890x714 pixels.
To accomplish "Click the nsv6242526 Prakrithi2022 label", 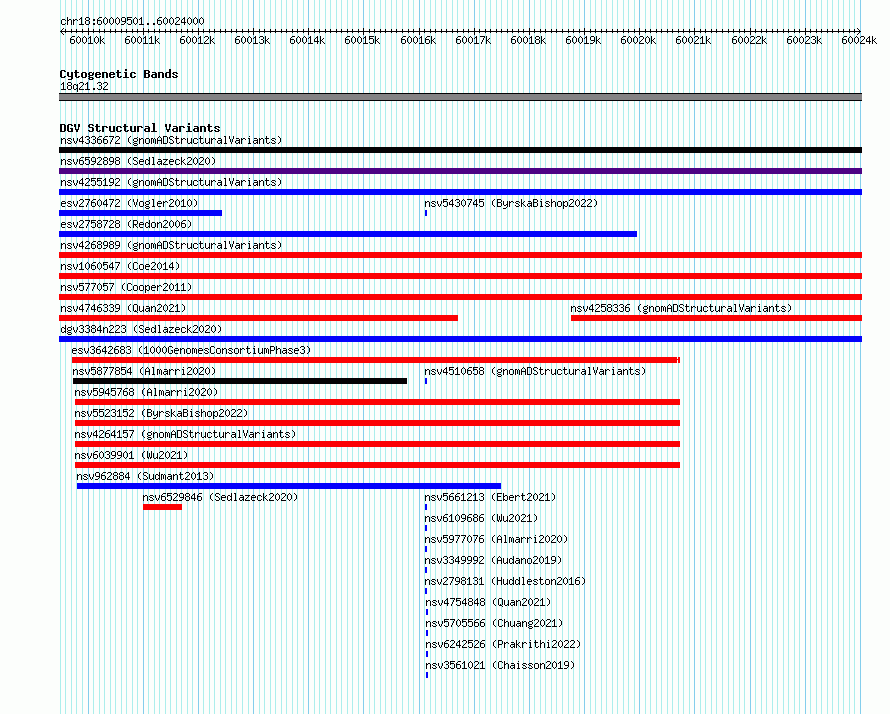I will (503, 644).
